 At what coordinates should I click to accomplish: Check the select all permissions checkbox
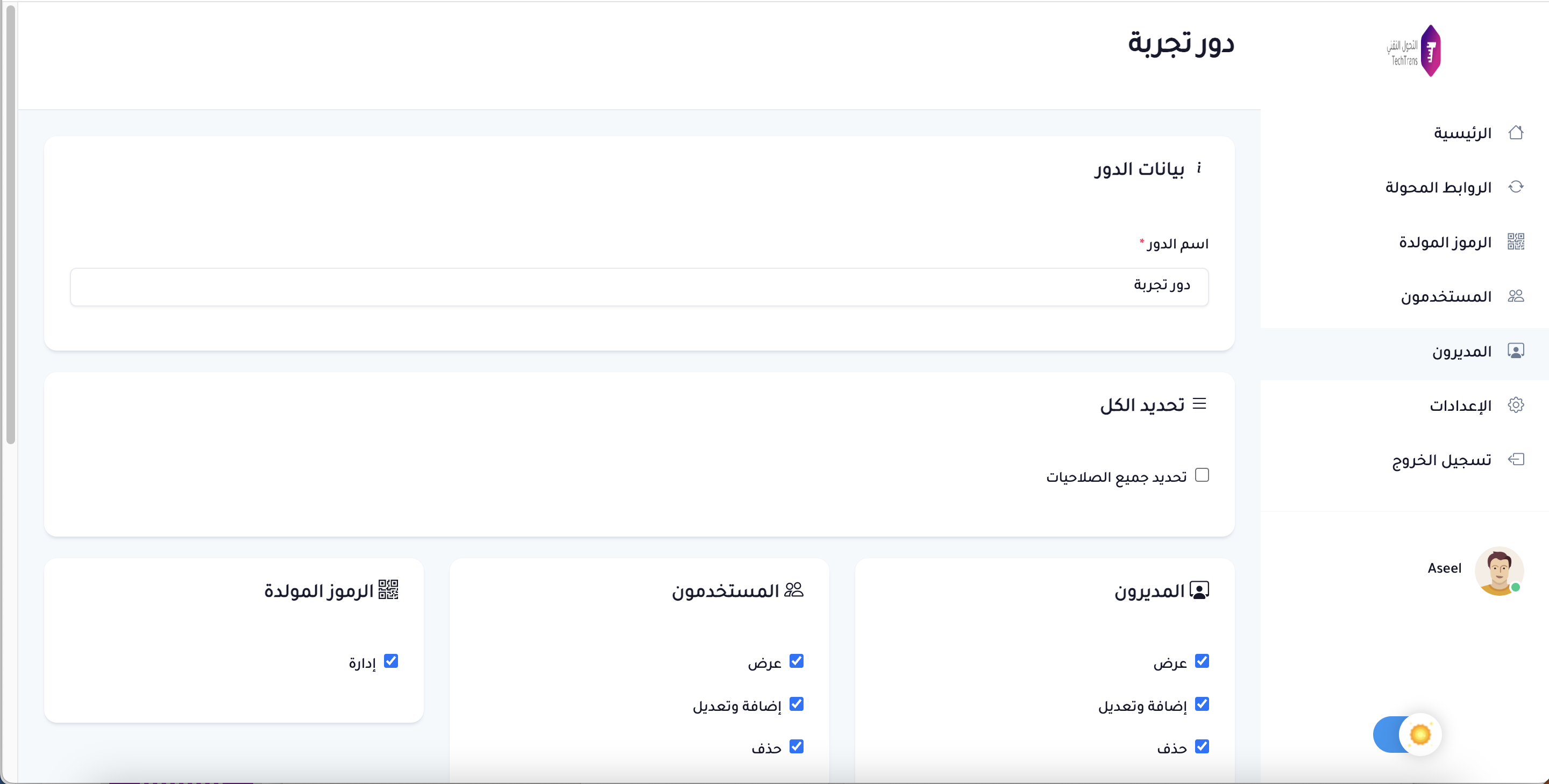click(1202, 475)
